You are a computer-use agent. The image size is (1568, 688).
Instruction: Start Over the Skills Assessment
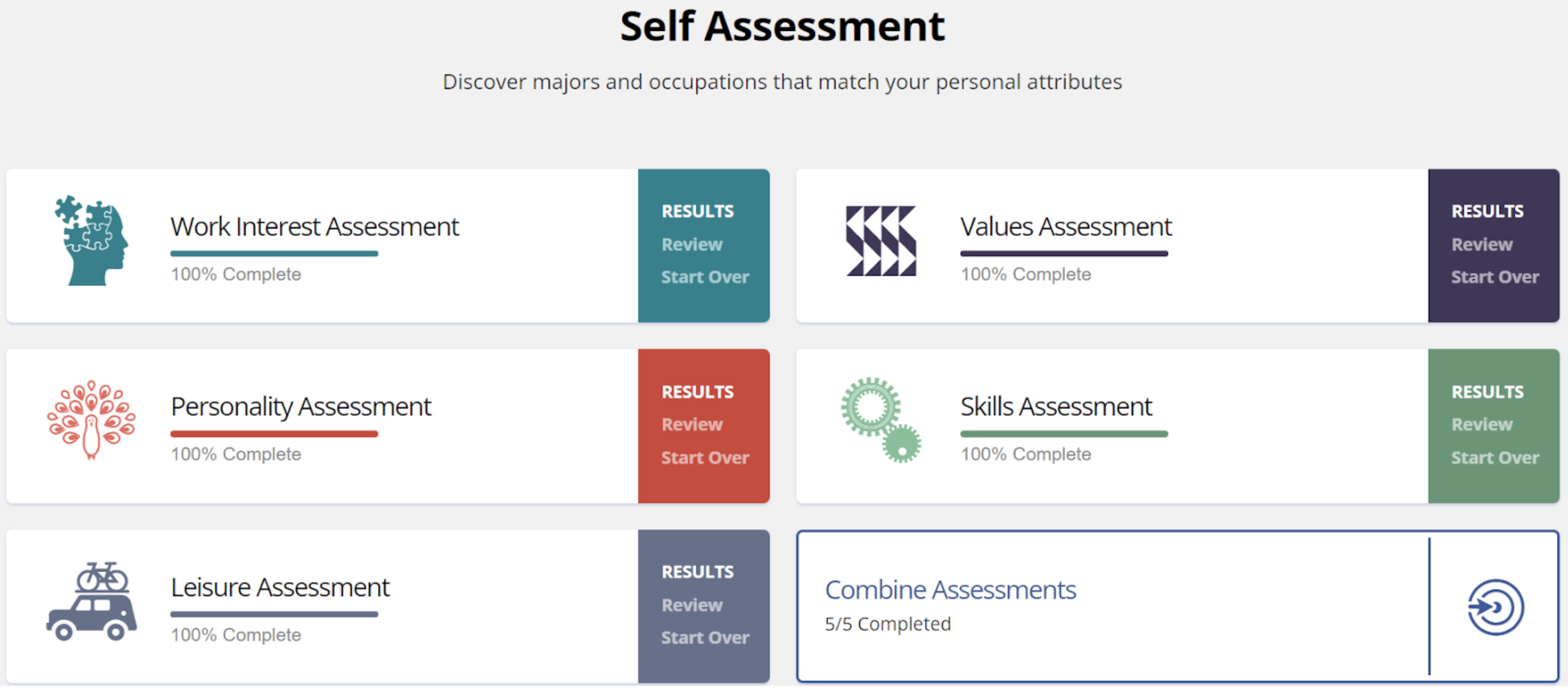[1495, 458]
